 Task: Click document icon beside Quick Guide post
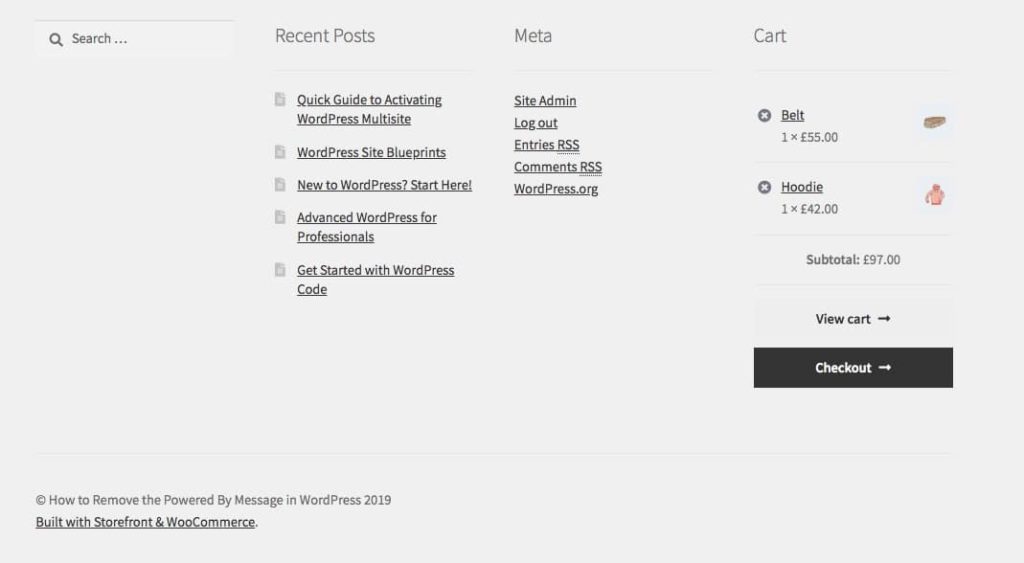tap(280, 100)
